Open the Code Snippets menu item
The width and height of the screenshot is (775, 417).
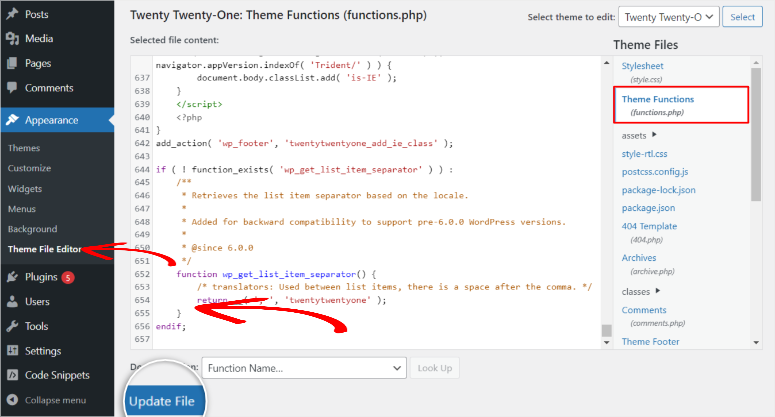57,375
